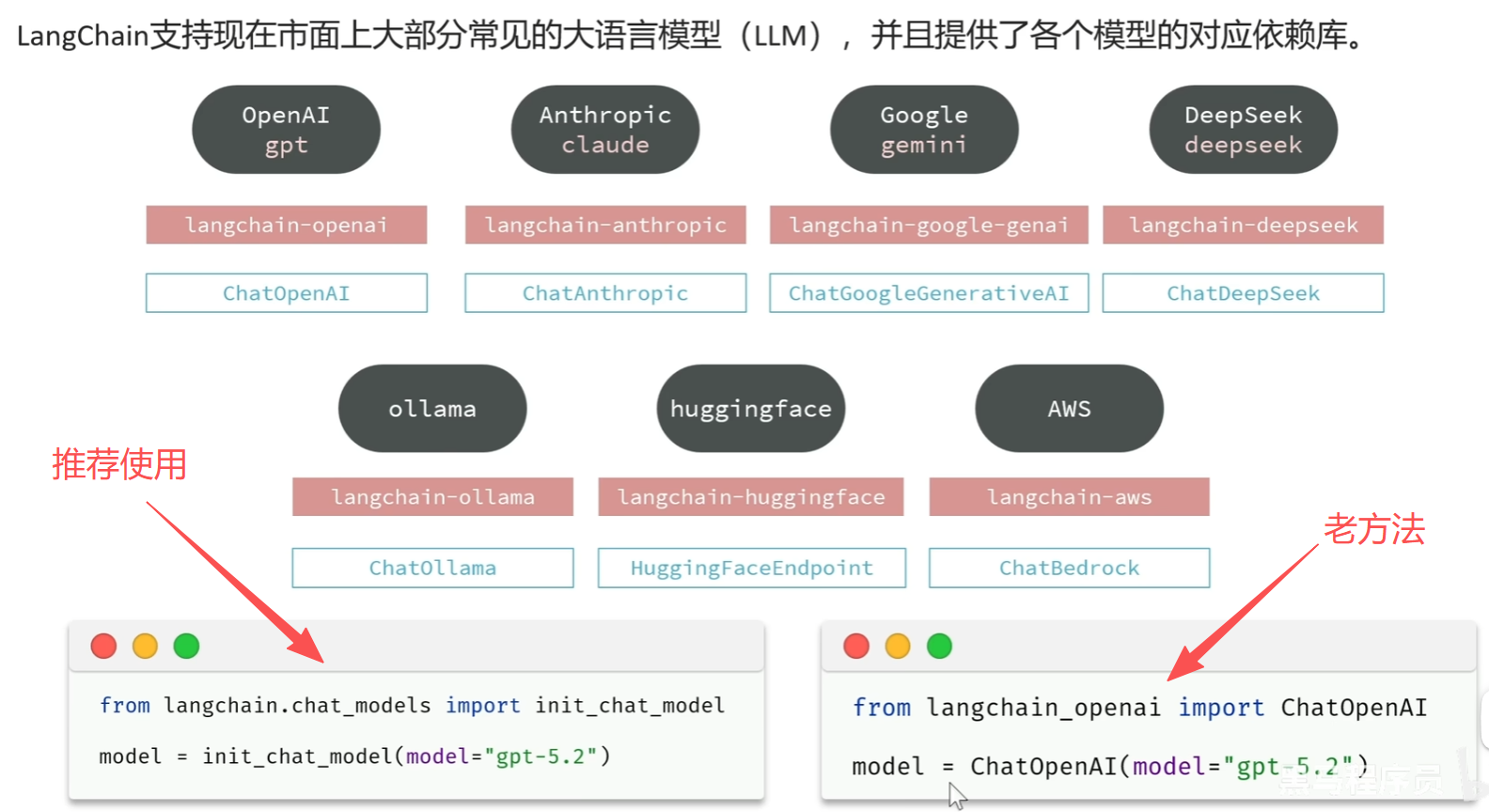Click the 'model = init_chat_model(model="gpt-5.2")' line
This screenshot has height=812, width=1489.
click(354, 757)
